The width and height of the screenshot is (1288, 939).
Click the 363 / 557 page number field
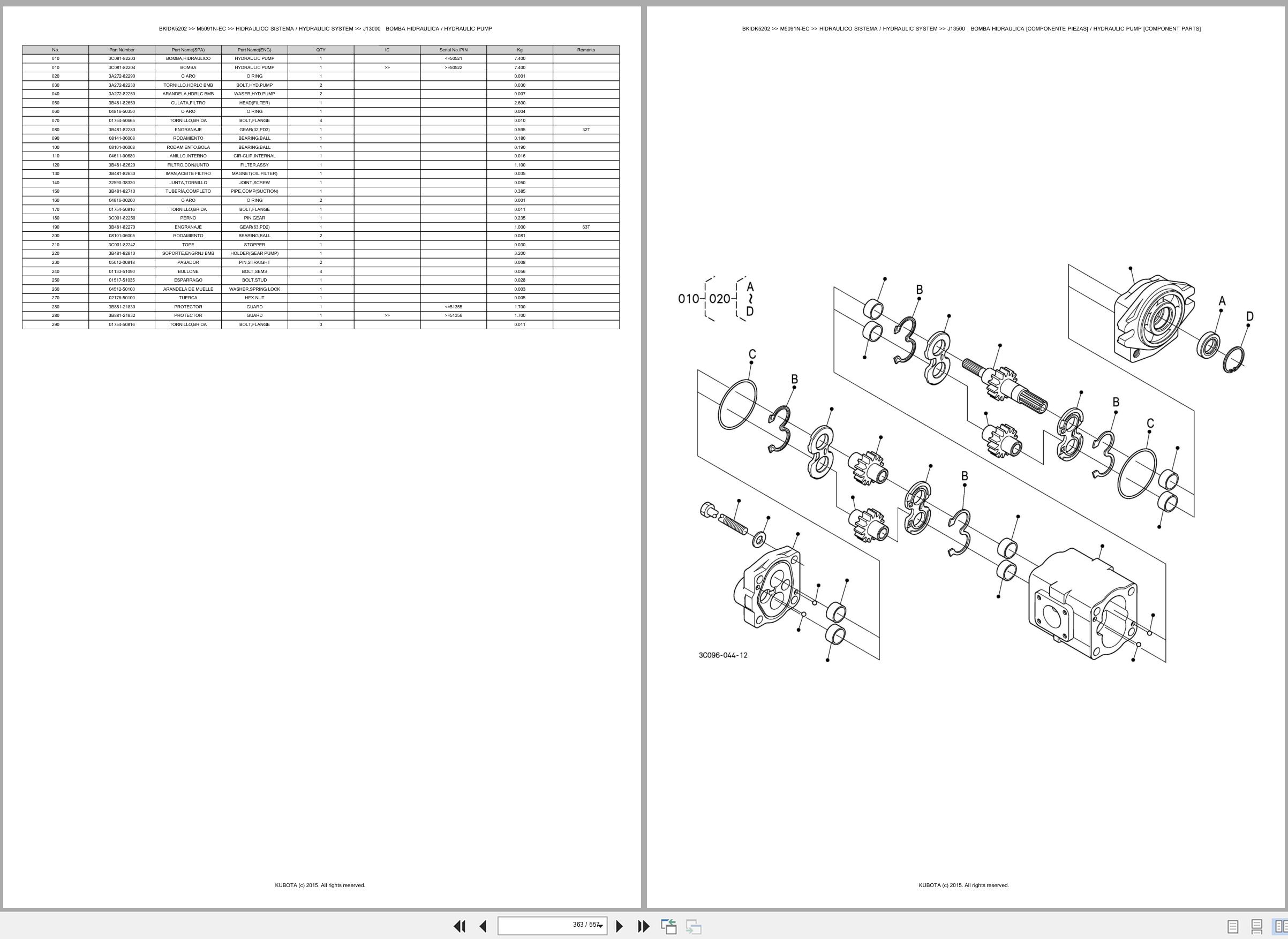coord(552,926)
